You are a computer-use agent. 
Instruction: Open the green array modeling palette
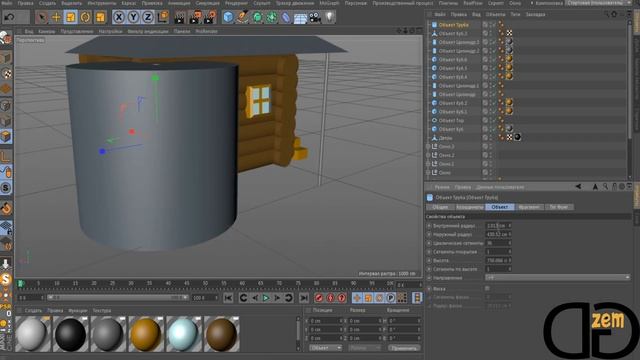[271, 17]
